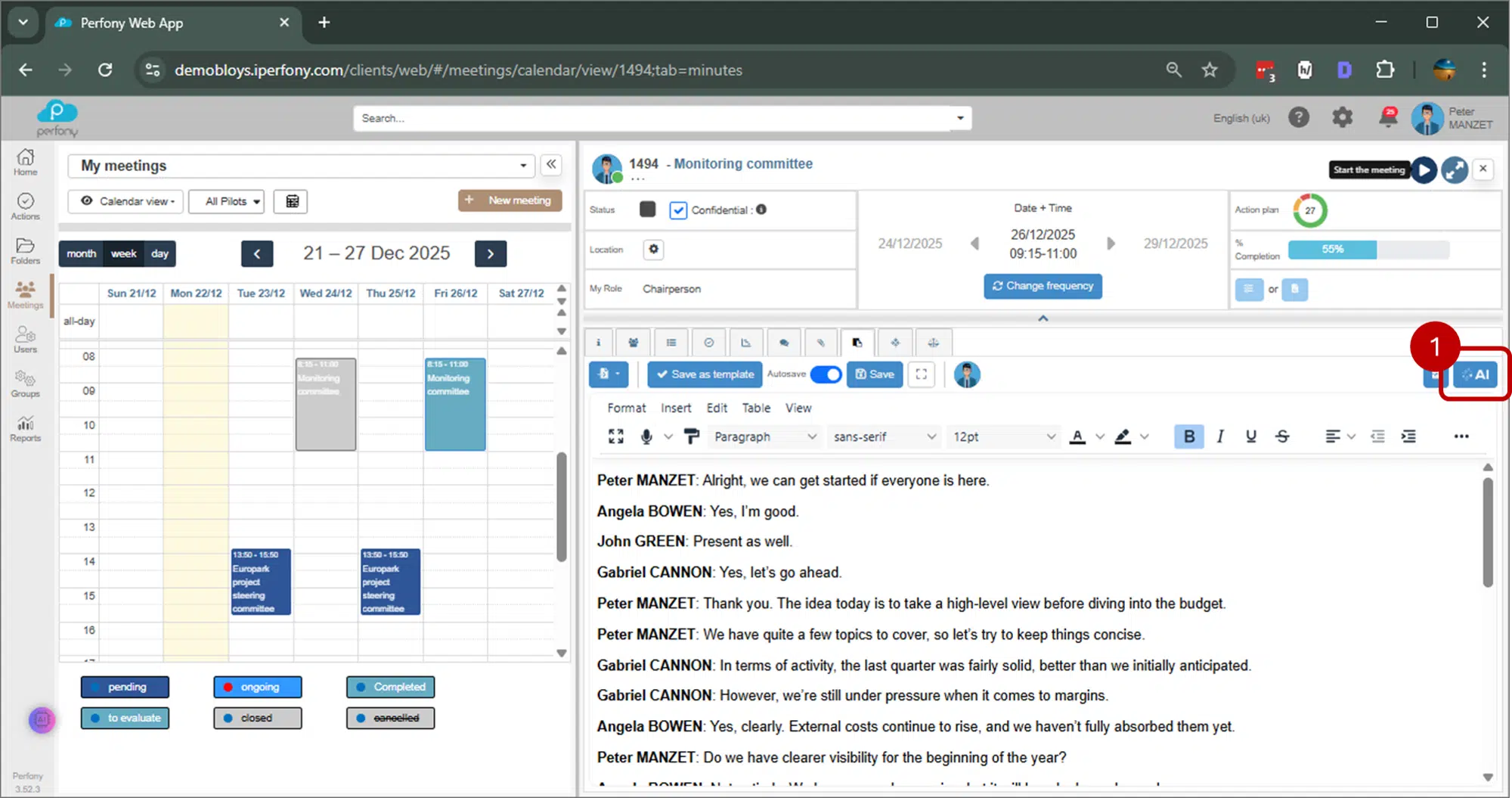Screen dimensions: 1512x798
Task: Click the notifications bell icon
Action: pos(1388,117)
